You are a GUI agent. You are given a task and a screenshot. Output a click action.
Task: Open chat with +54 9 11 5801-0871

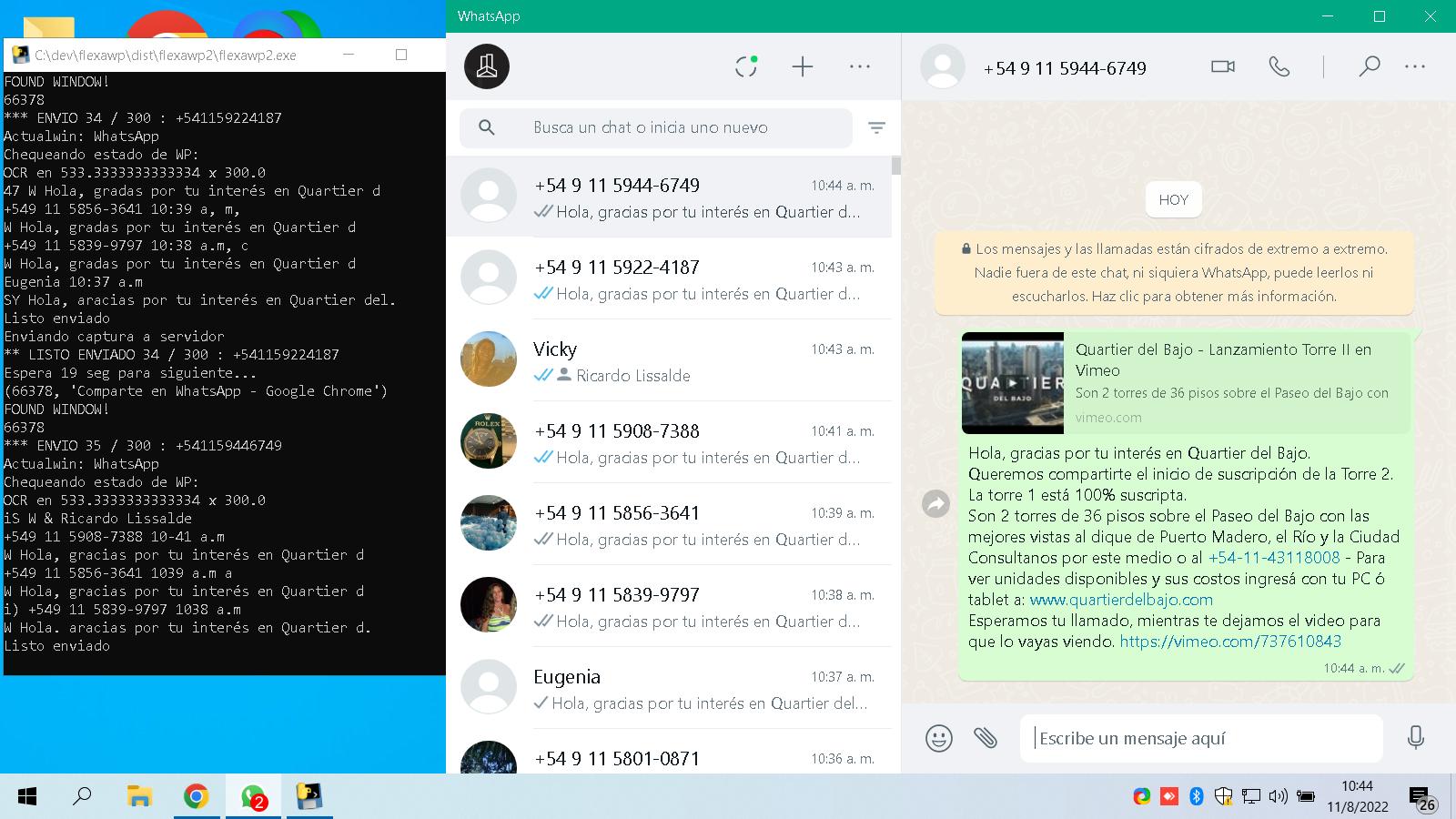click(x=669, y=753)
